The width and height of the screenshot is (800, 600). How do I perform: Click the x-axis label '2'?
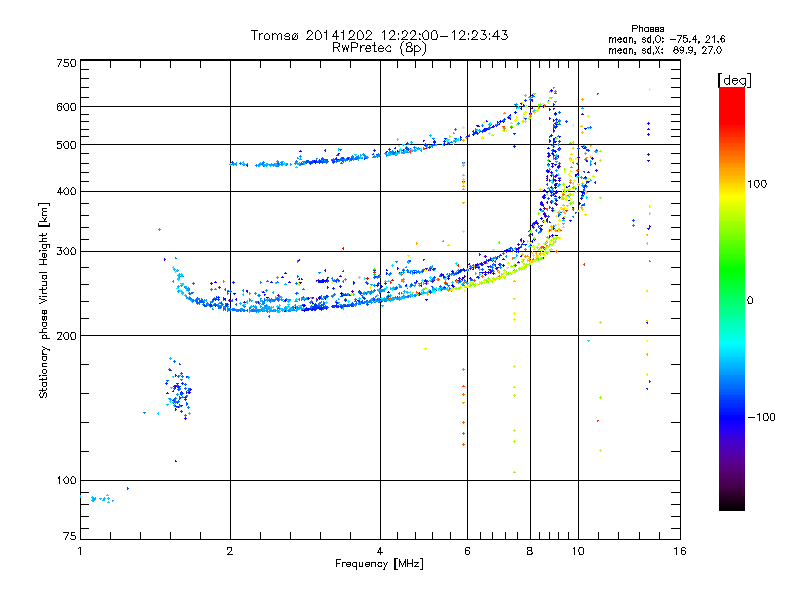(x=230, y=551)
